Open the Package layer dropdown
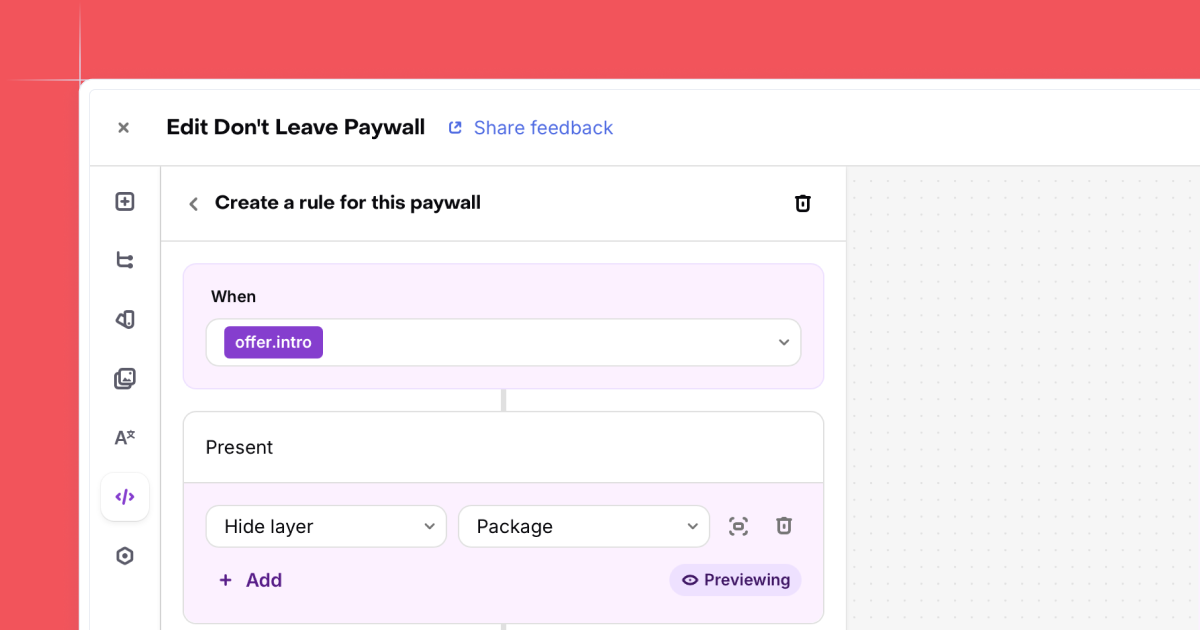 click(x=584, y=527)
